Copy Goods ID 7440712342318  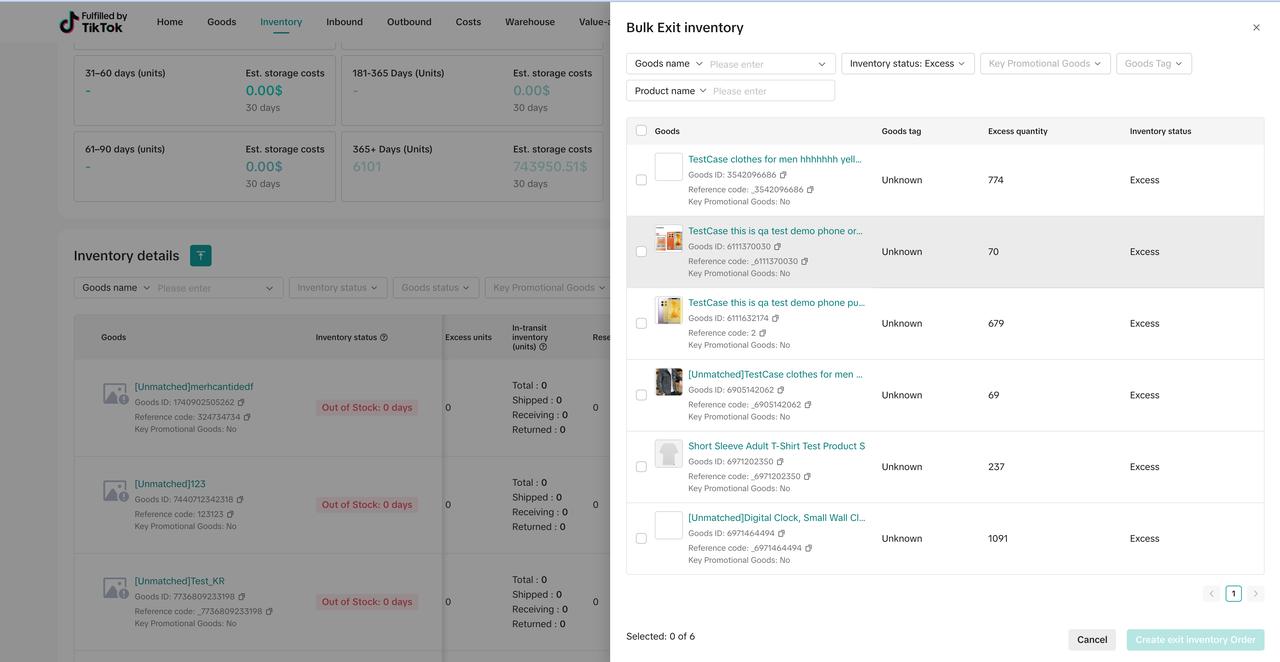(240, 500)
